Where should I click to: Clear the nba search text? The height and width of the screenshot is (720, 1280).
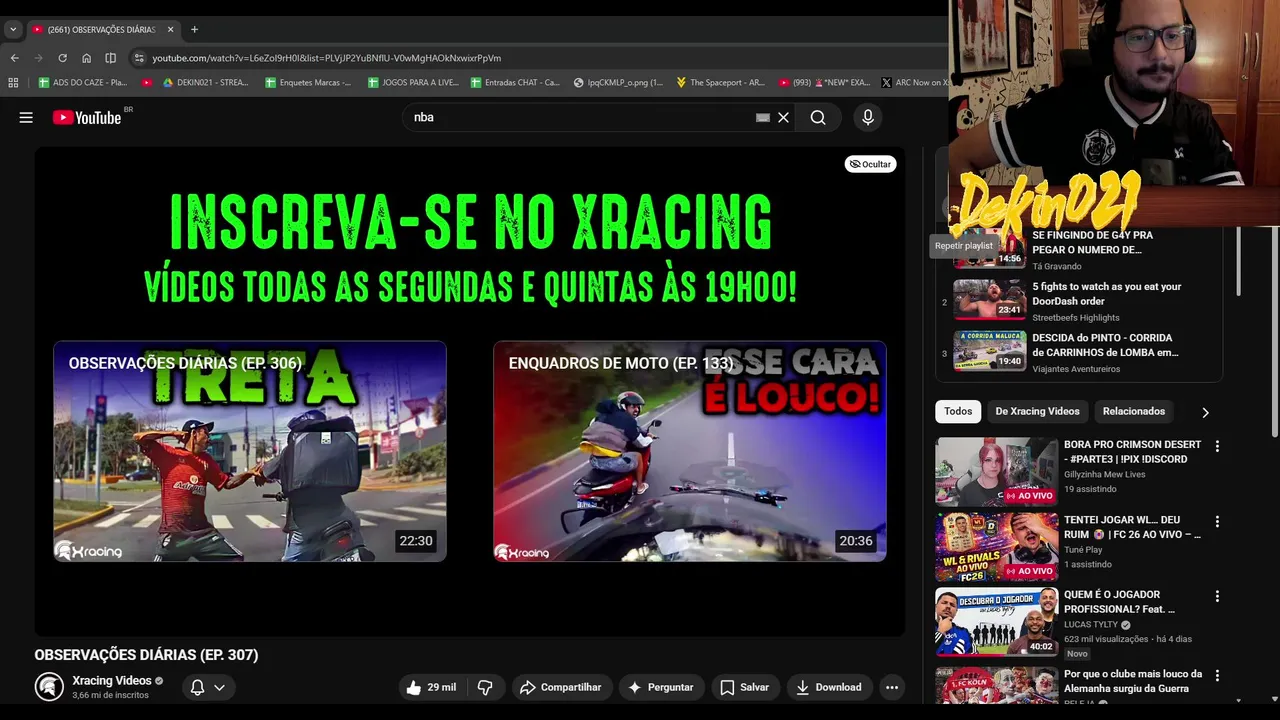(783, 117)
